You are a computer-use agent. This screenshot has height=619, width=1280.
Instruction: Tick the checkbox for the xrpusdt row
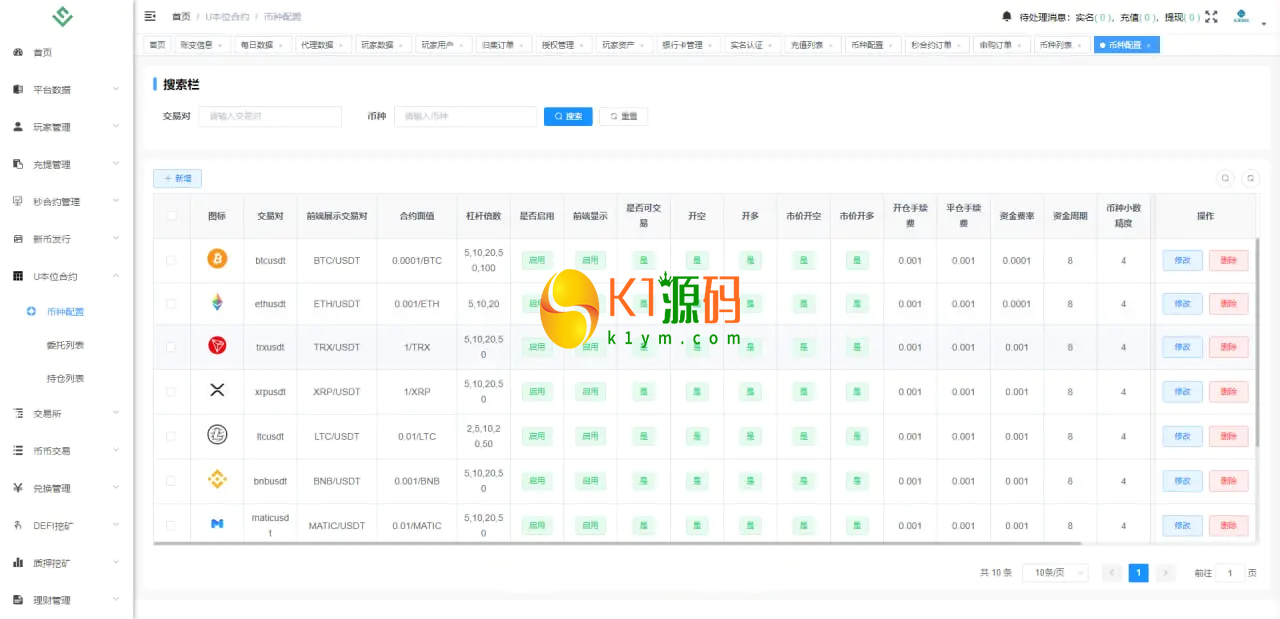pos(171,392)
